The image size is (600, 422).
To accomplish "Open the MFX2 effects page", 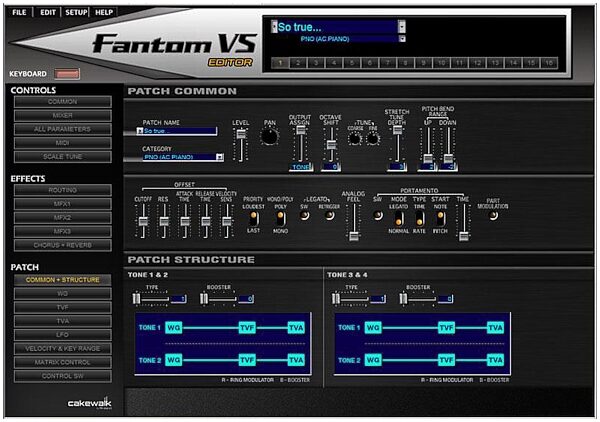I will (x=63, y=218).
